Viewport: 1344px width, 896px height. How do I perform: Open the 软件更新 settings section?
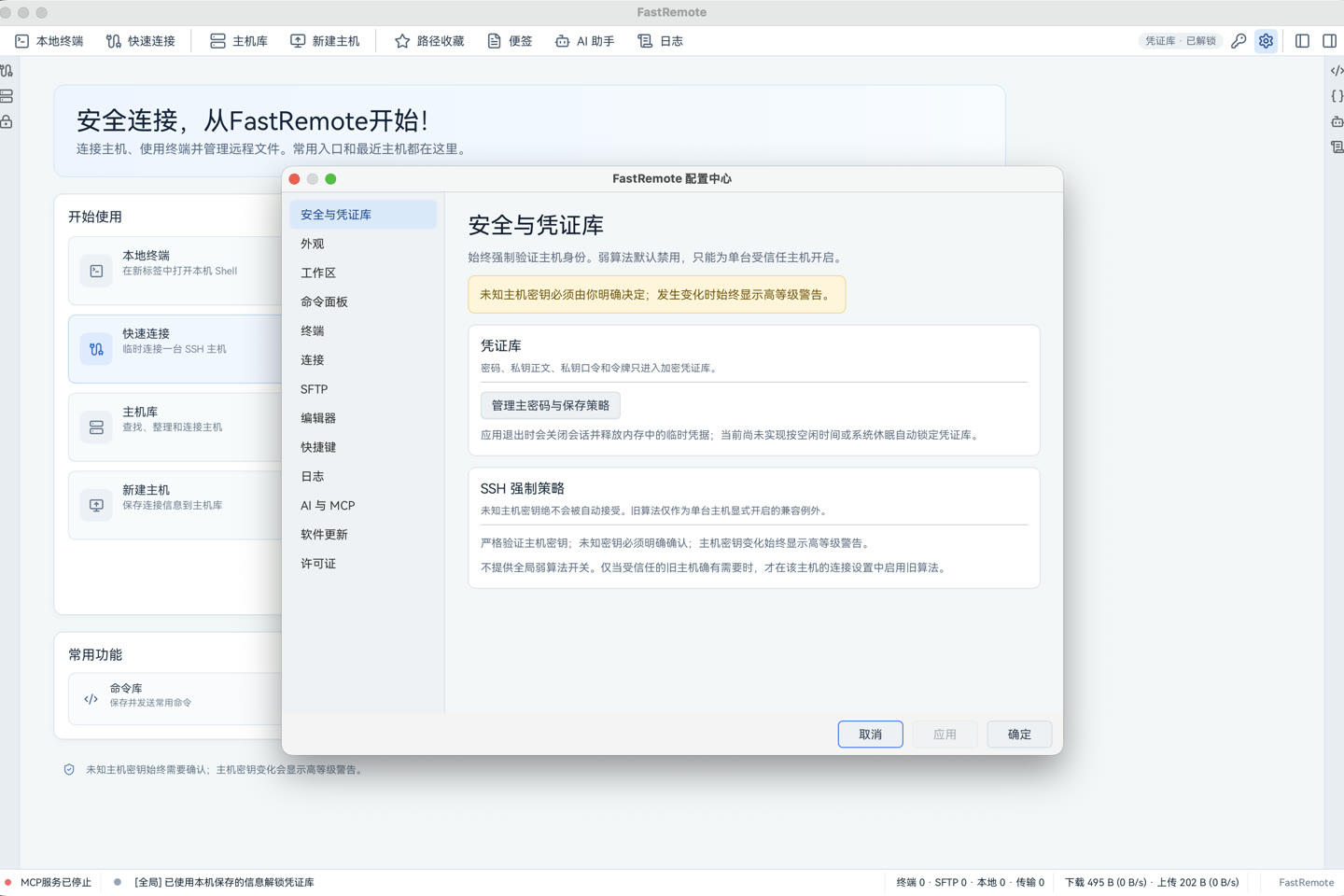click(363, 534)
